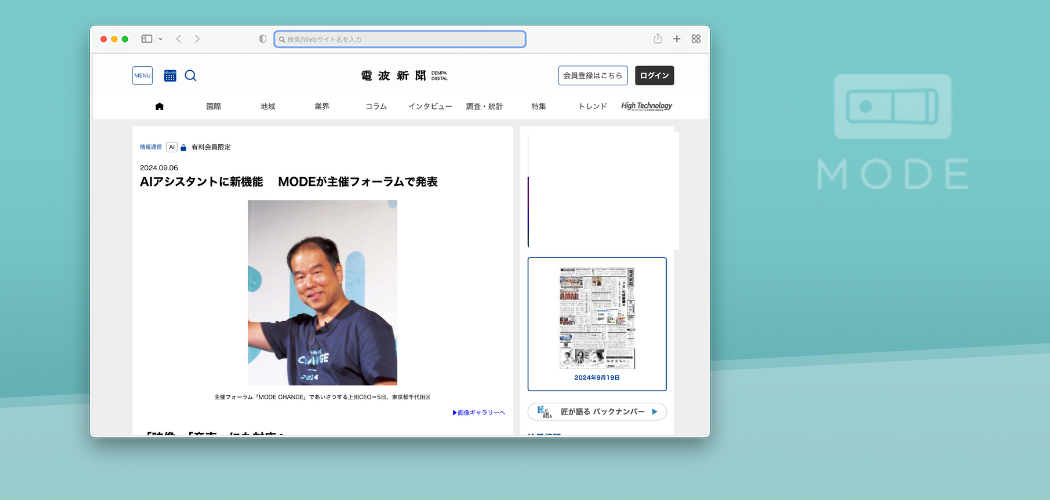
Task: Click the ログイン button
Action: click(654, 75)
